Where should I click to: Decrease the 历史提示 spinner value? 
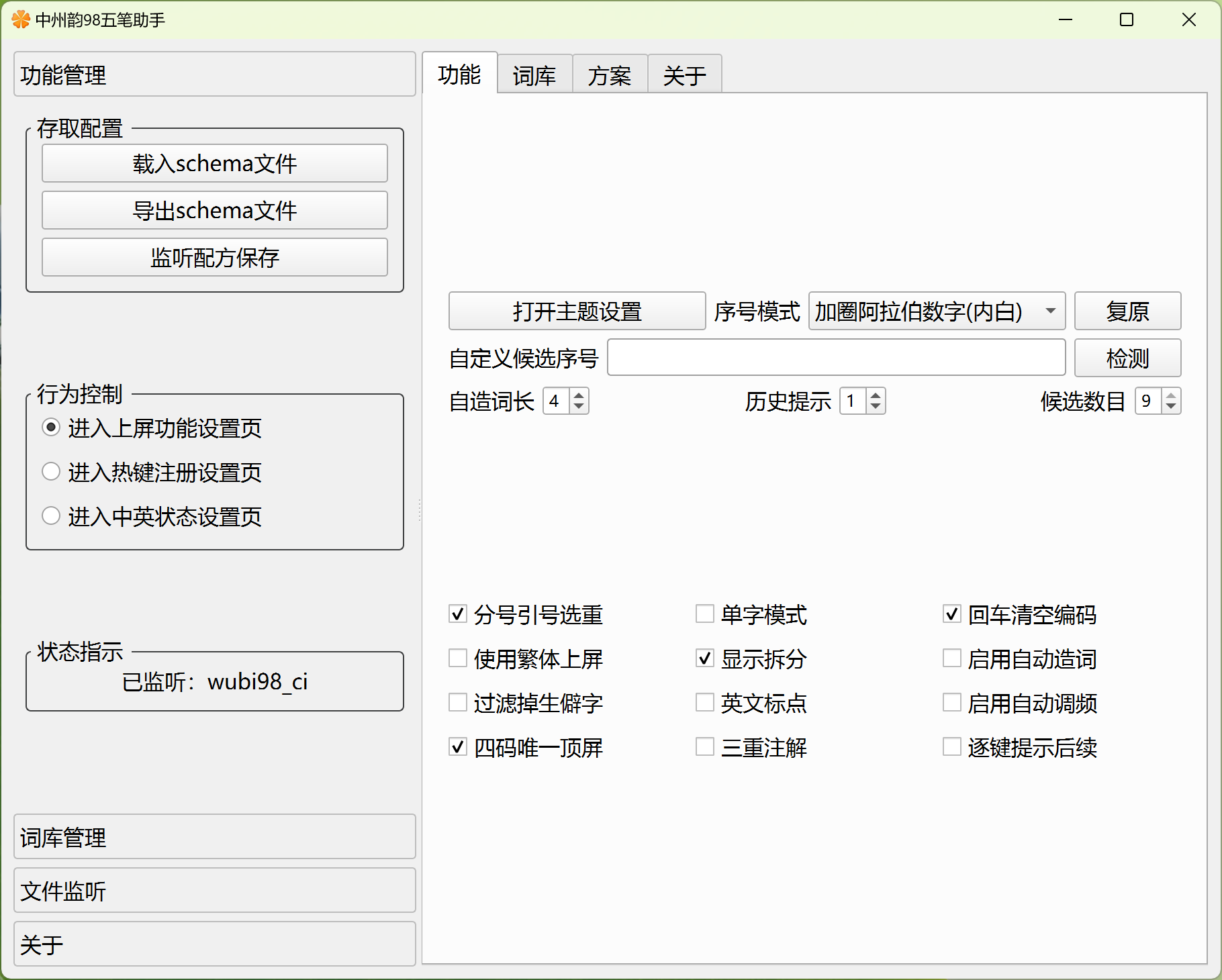pos(876,407)
